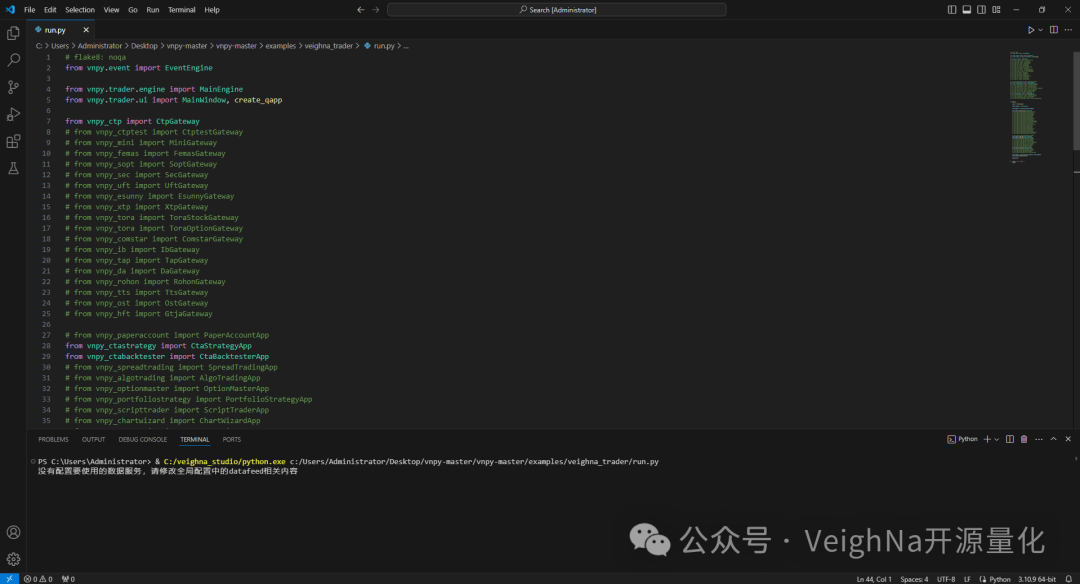
Task: Click the Search [Administrator] command box
Action: [x=558, y=9]
